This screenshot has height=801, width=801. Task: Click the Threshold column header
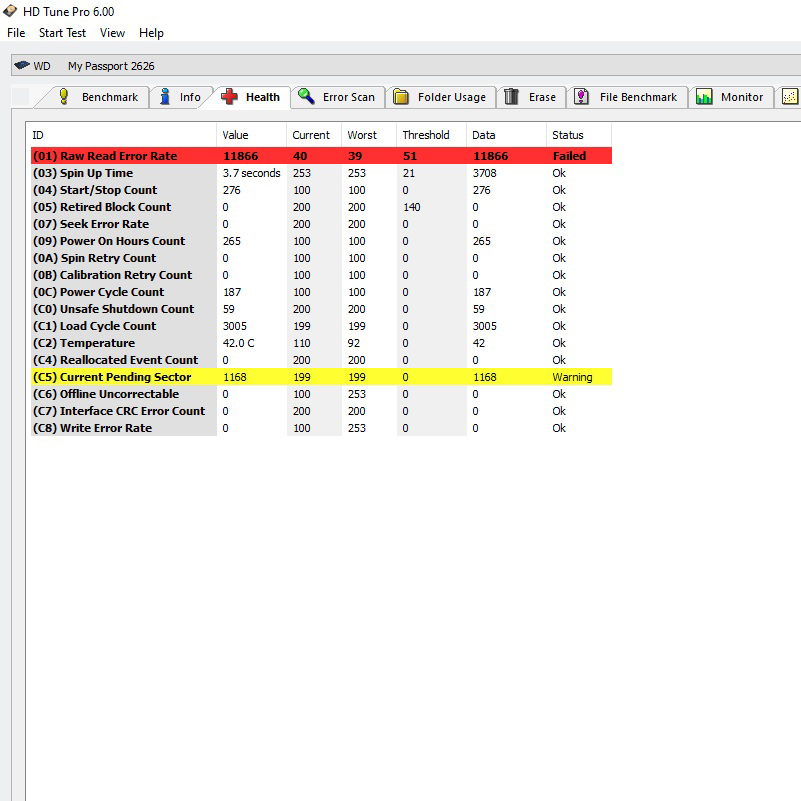coord(431,135)
